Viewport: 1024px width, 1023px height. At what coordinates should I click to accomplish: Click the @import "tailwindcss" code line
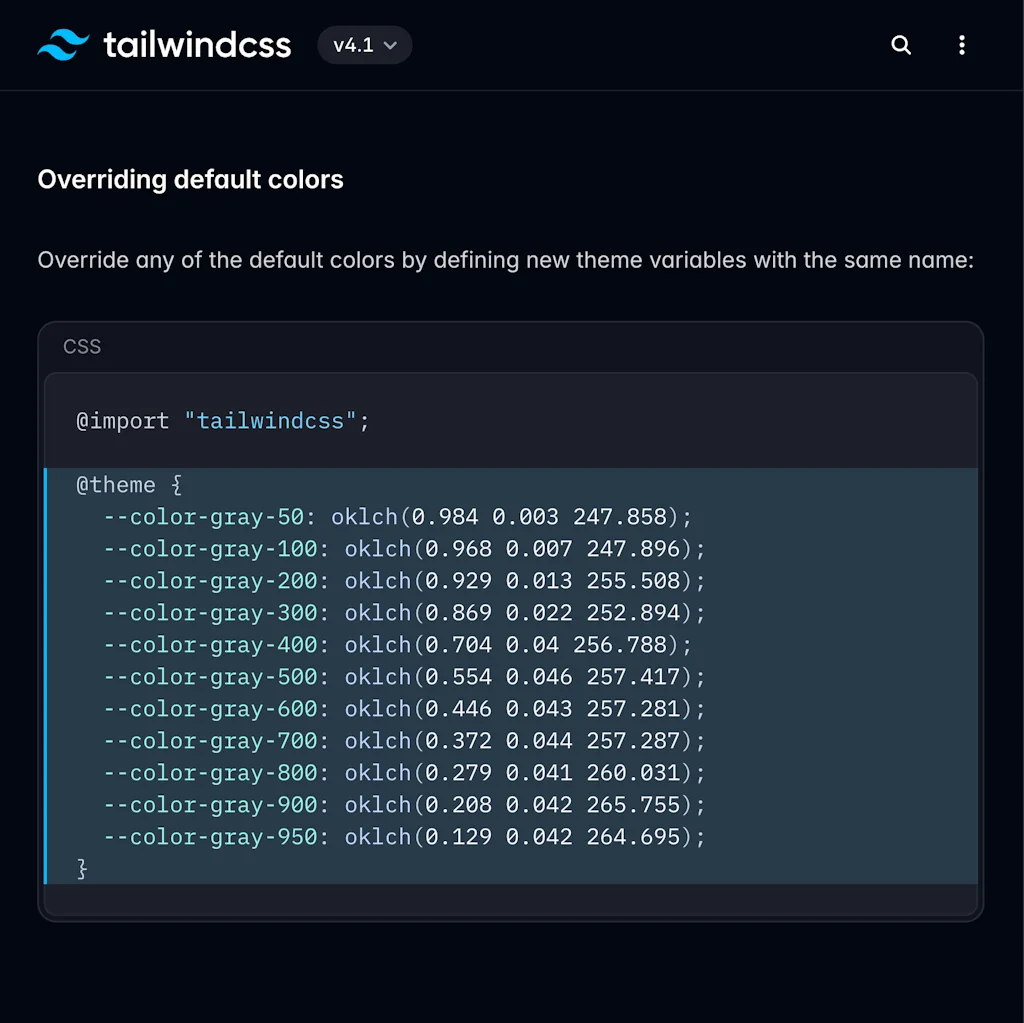pyautogui.click(x=223, y=421)
